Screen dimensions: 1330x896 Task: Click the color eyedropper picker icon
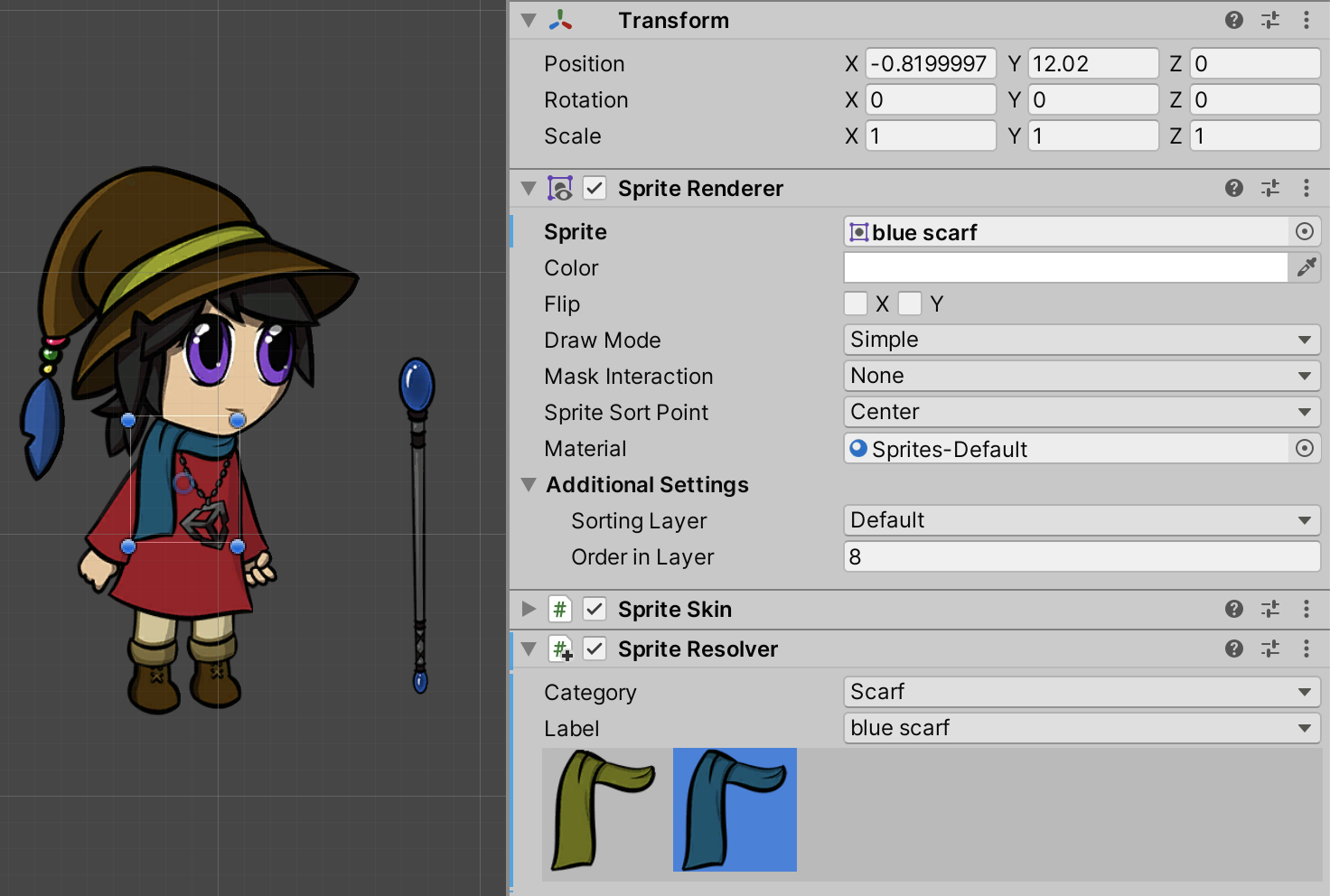click(1307, 267)
